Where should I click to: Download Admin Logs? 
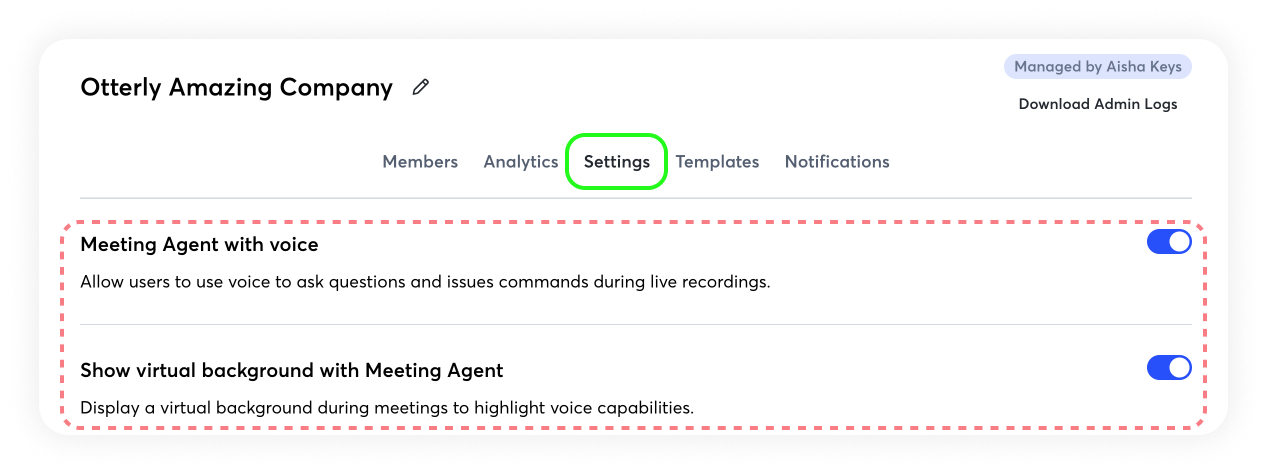click(1097, 104)
